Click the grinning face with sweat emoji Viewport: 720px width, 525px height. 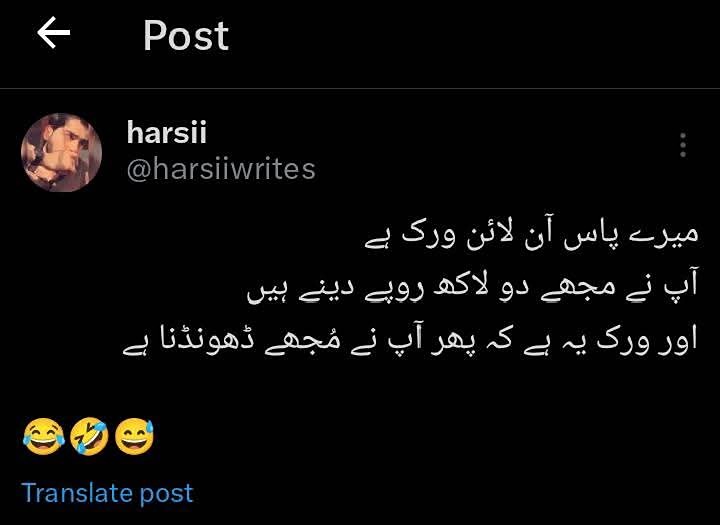(x=134, y=436)
